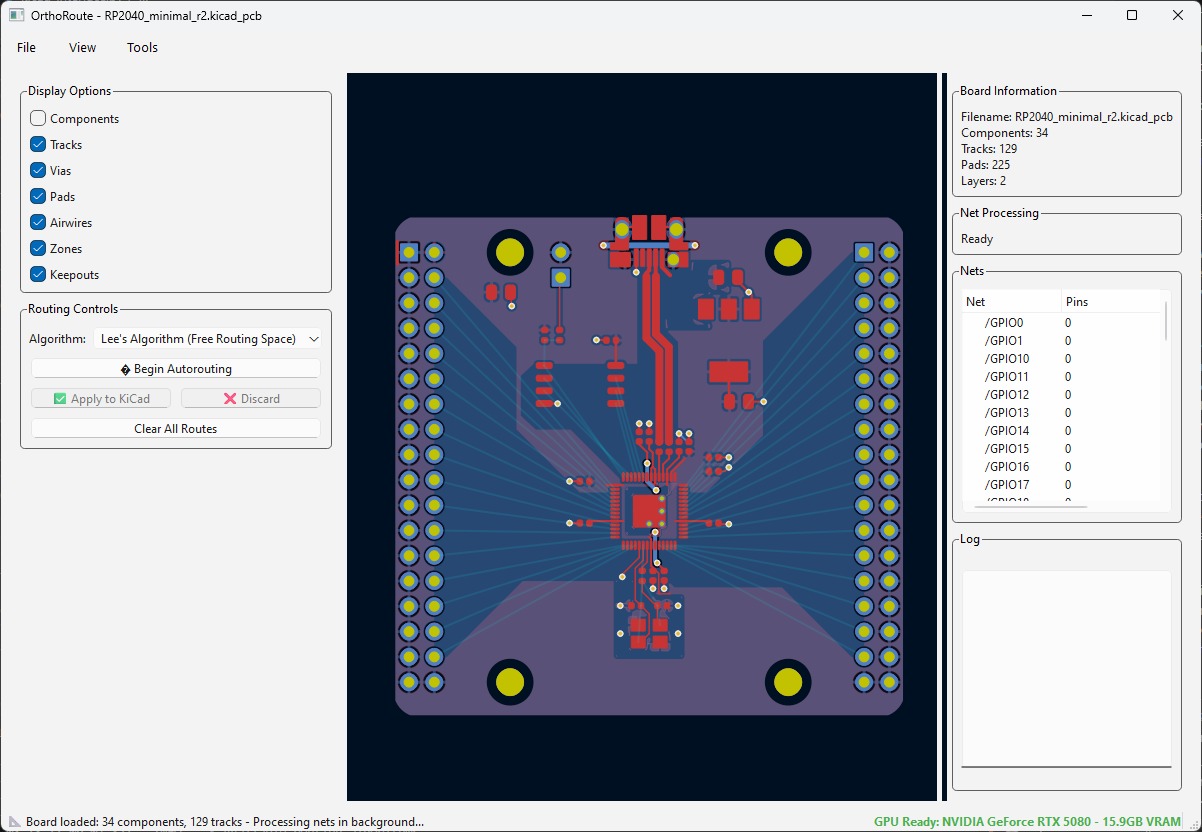Click the RP2040 chip center pad
The width and height of the screenshot is (1202, 832).
647,510
